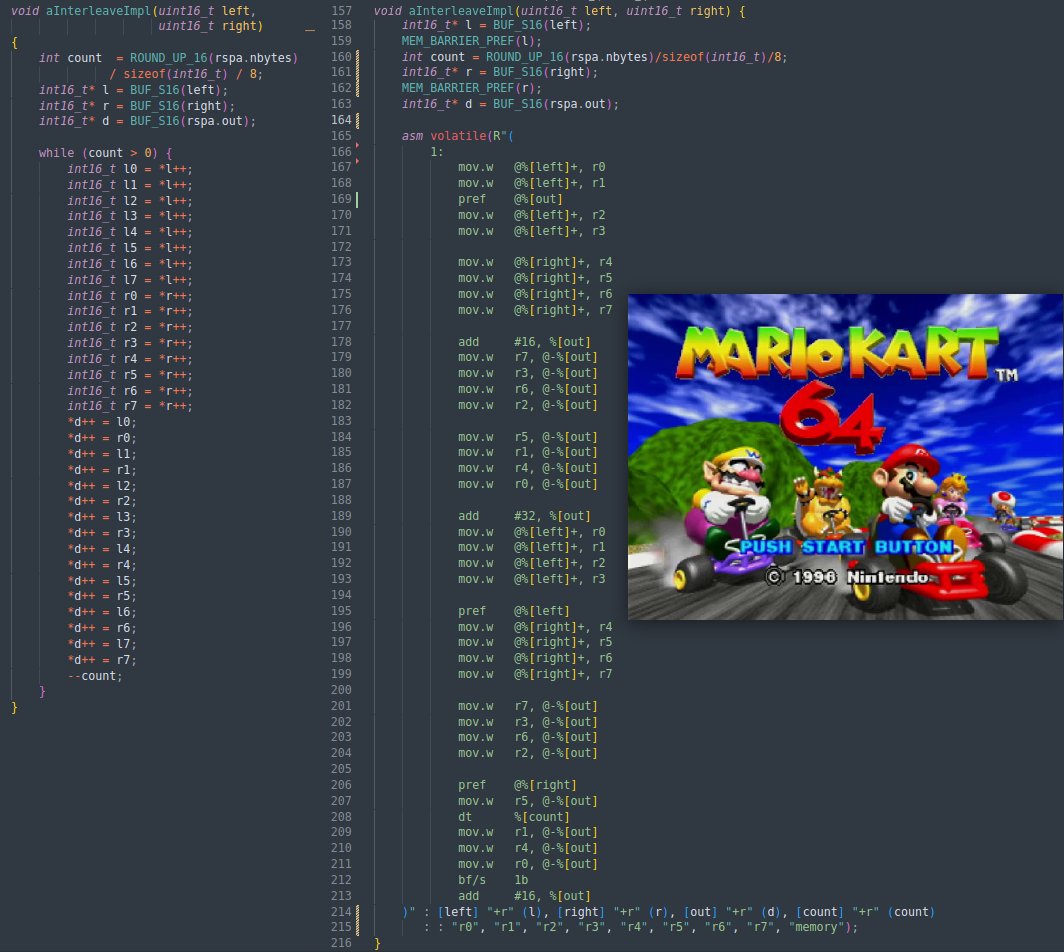Screen dimensions: 1064x952
Task: Click 'add #16, %[out]' on line 213
Action: [x=524, y=896]
